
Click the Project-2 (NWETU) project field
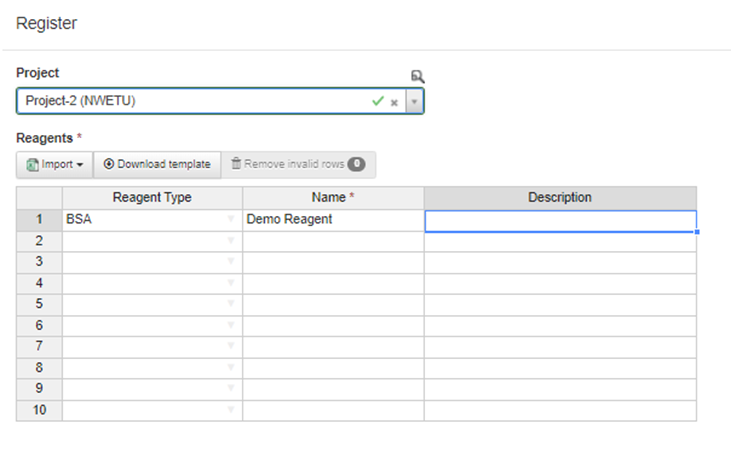pyautogui.click(x=190, y=102)
